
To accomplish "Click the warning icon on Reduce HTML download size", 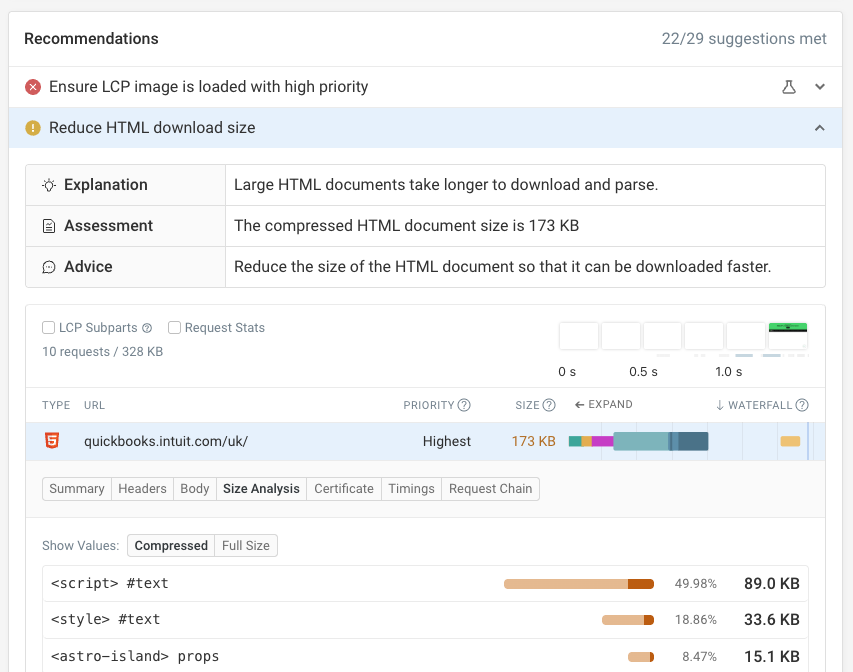I will pyautogui.click(x=33, y=128).
